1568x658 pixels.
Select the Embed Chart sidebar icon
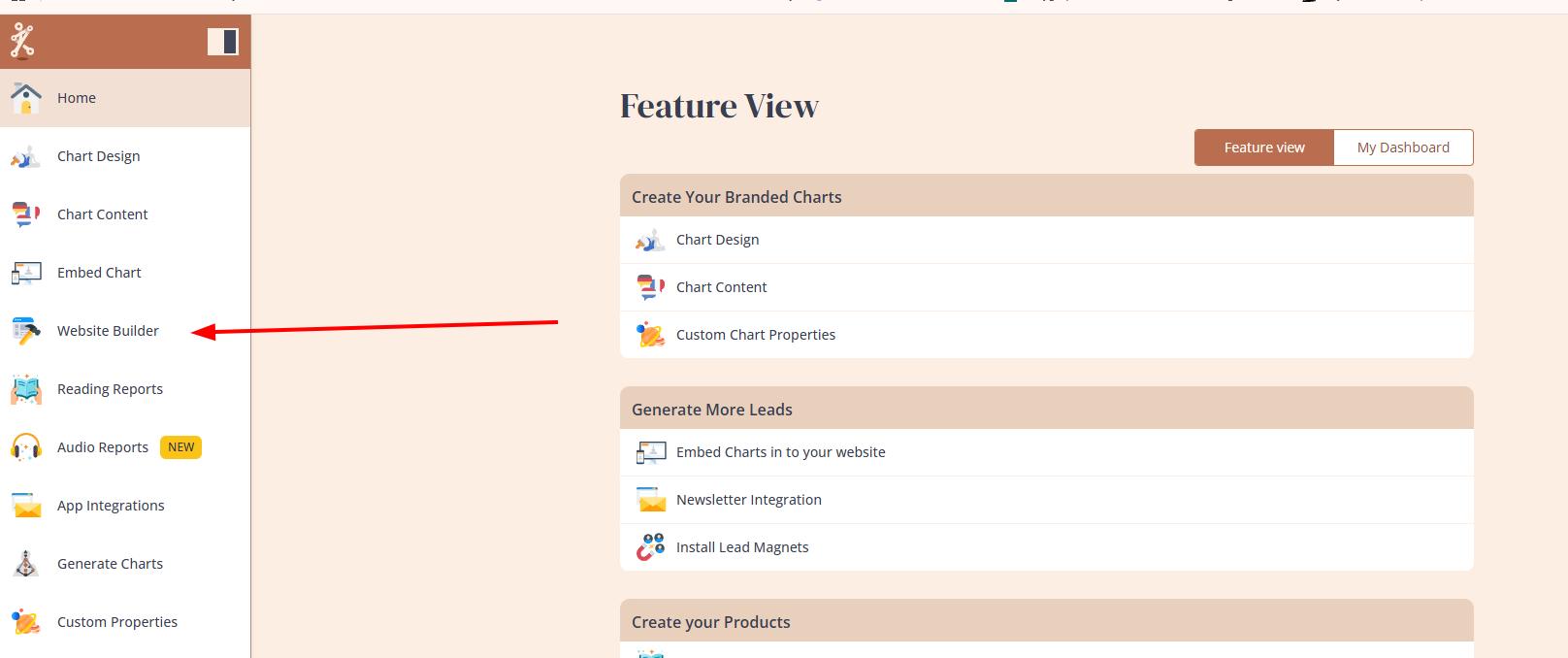(x=26, y=273)
